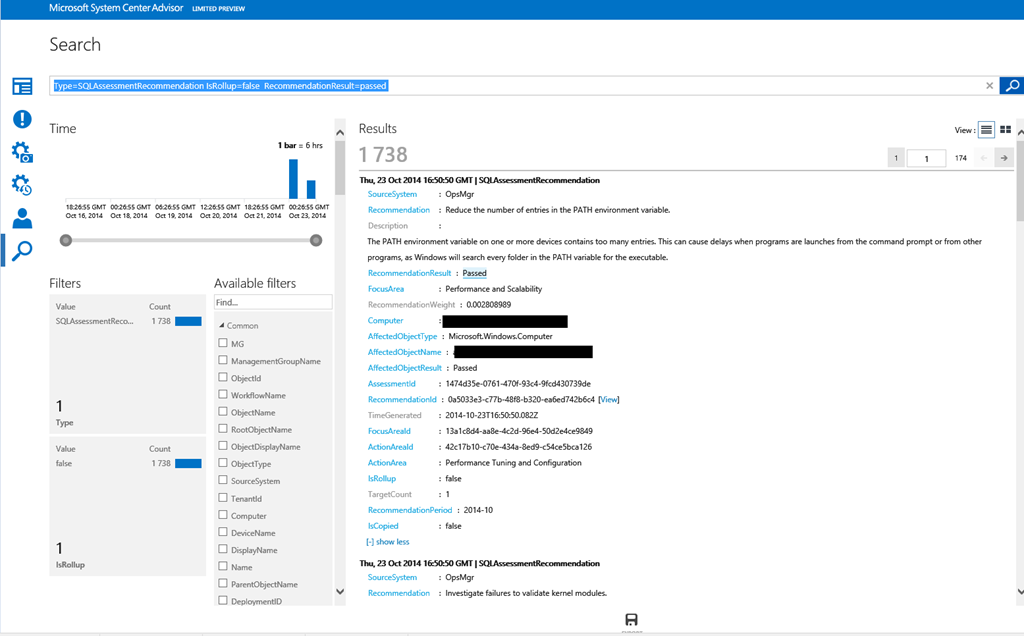Image resolution: width=1024 pixels, height=636 pixels.
Task: Open the person account icon in sidebar
Action: coord(22,218)
